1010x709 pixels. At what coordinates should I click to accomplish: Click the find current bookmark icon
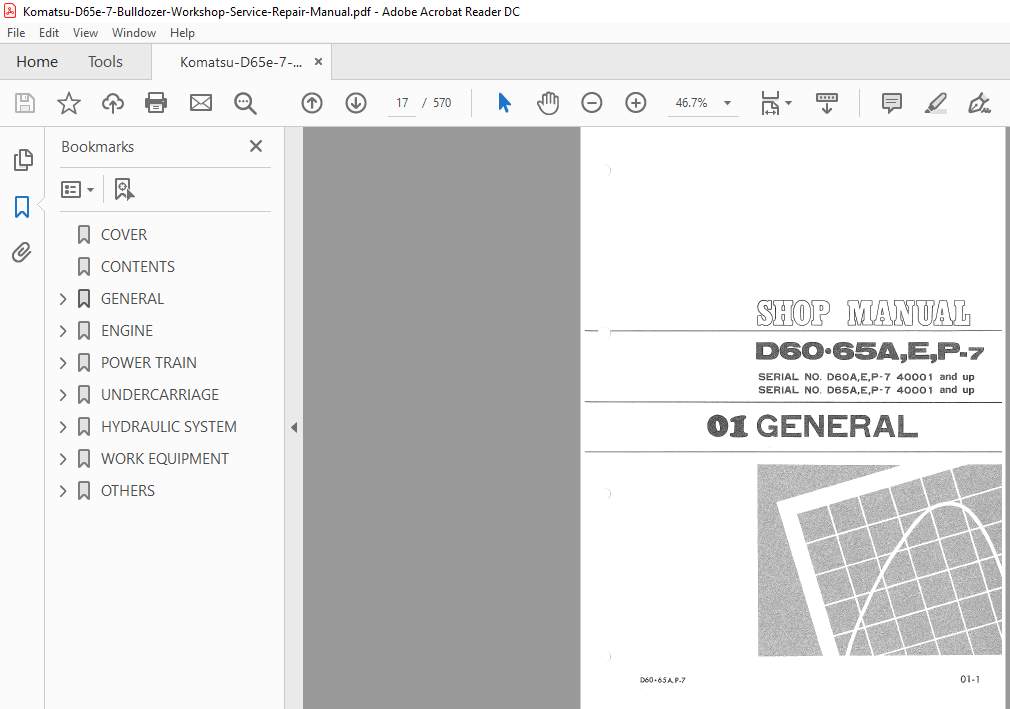pos(124,189)
